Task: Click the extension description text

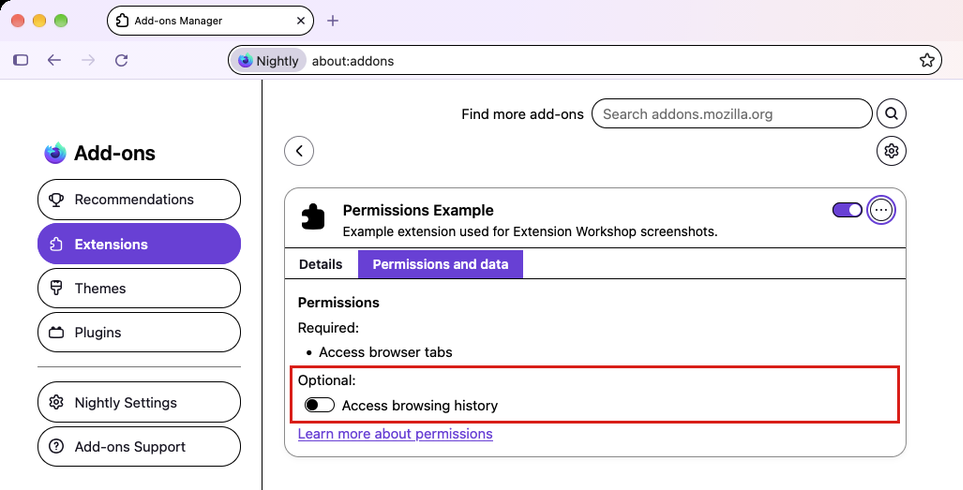Action: (530, 232)
